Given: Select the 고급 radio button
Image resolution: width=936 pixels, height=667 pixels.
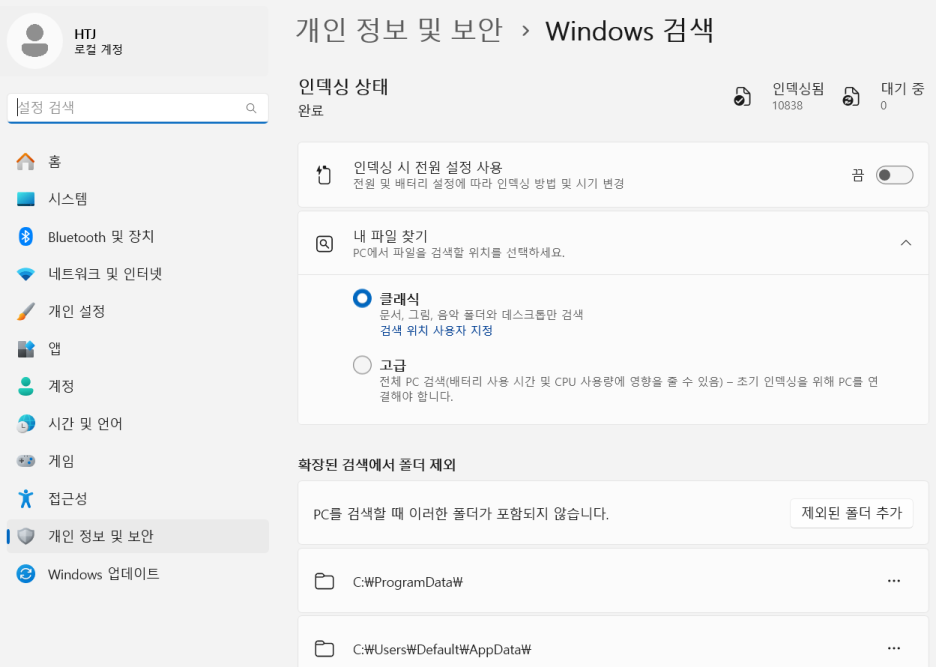Looking at the screenshot, I should (362, 365).
